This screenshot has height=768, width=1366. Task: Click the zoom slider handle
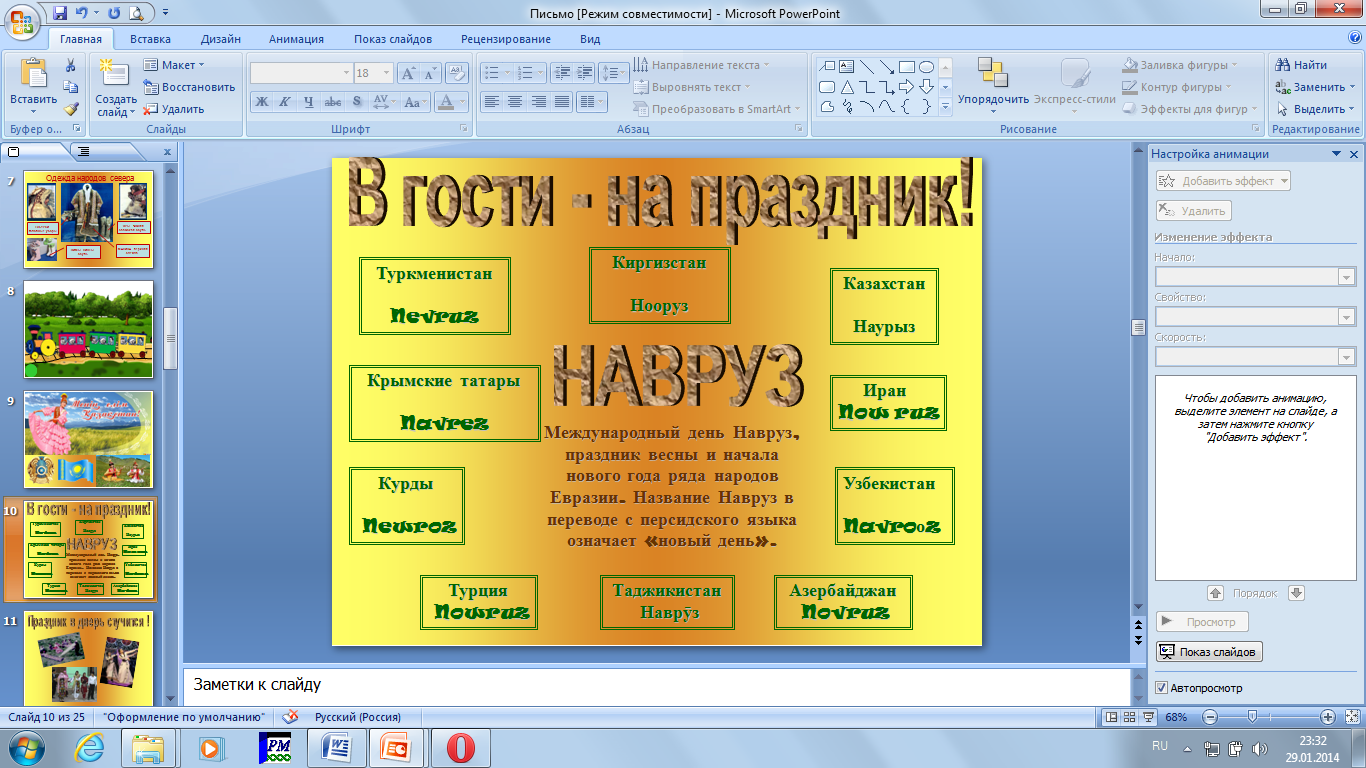click(1251, 717)
